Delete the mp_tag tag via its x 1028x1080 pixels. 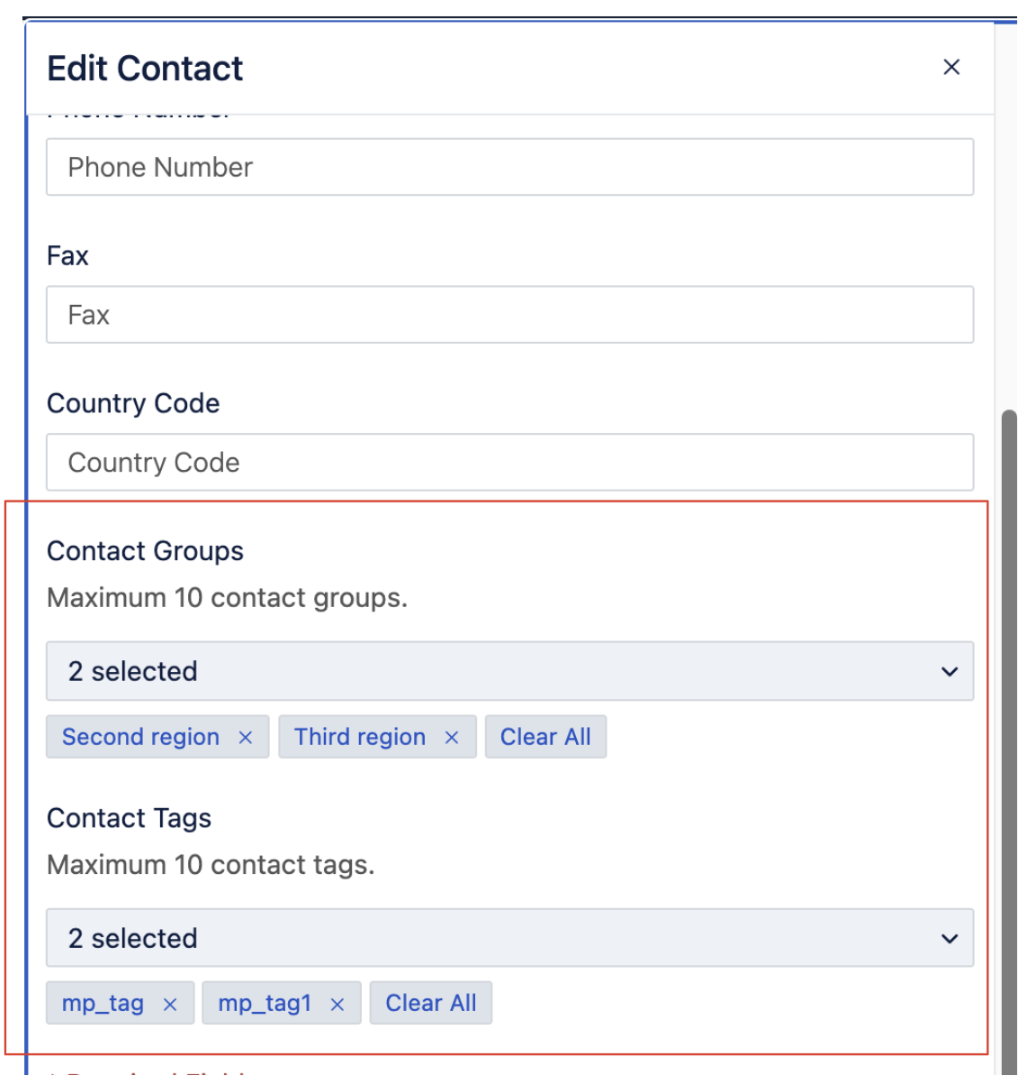(x=170, y=1005)
